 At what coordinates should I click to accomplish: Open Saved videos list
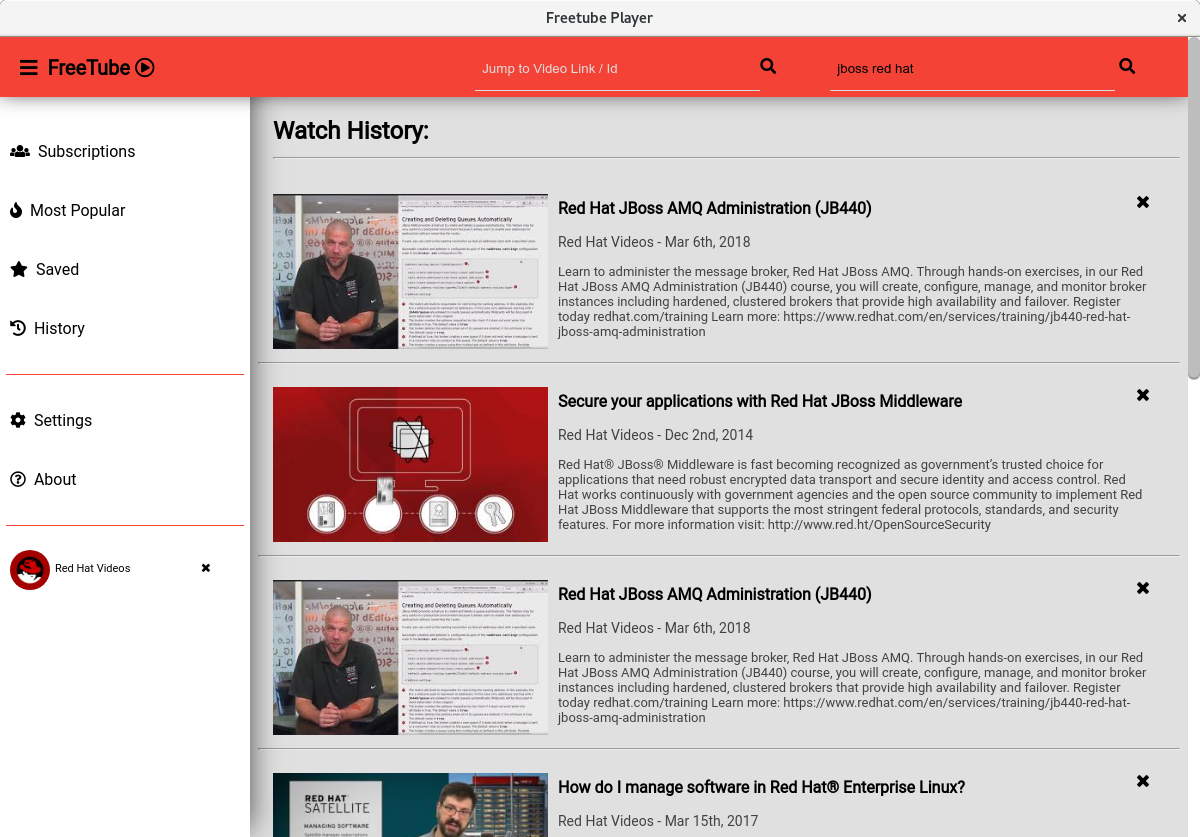pyautogui.click(x=57, y=270)
